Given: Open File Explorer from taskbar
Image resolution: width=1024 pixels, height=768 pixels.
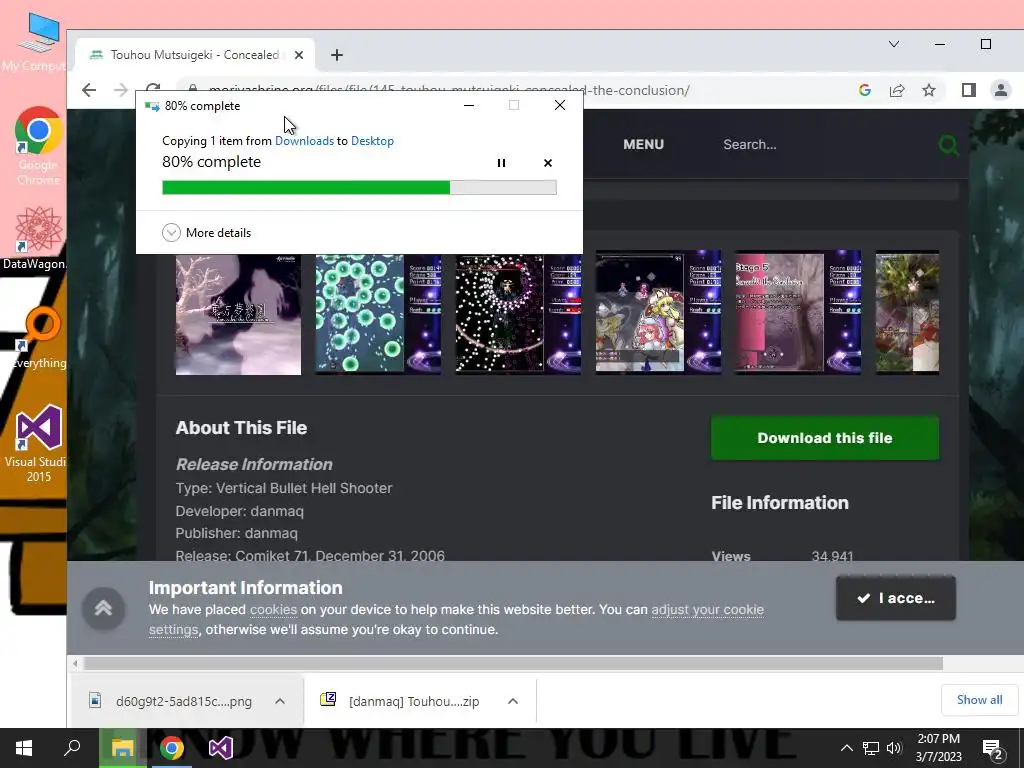Looking at the screenshot, I should [x=122, y=748].
